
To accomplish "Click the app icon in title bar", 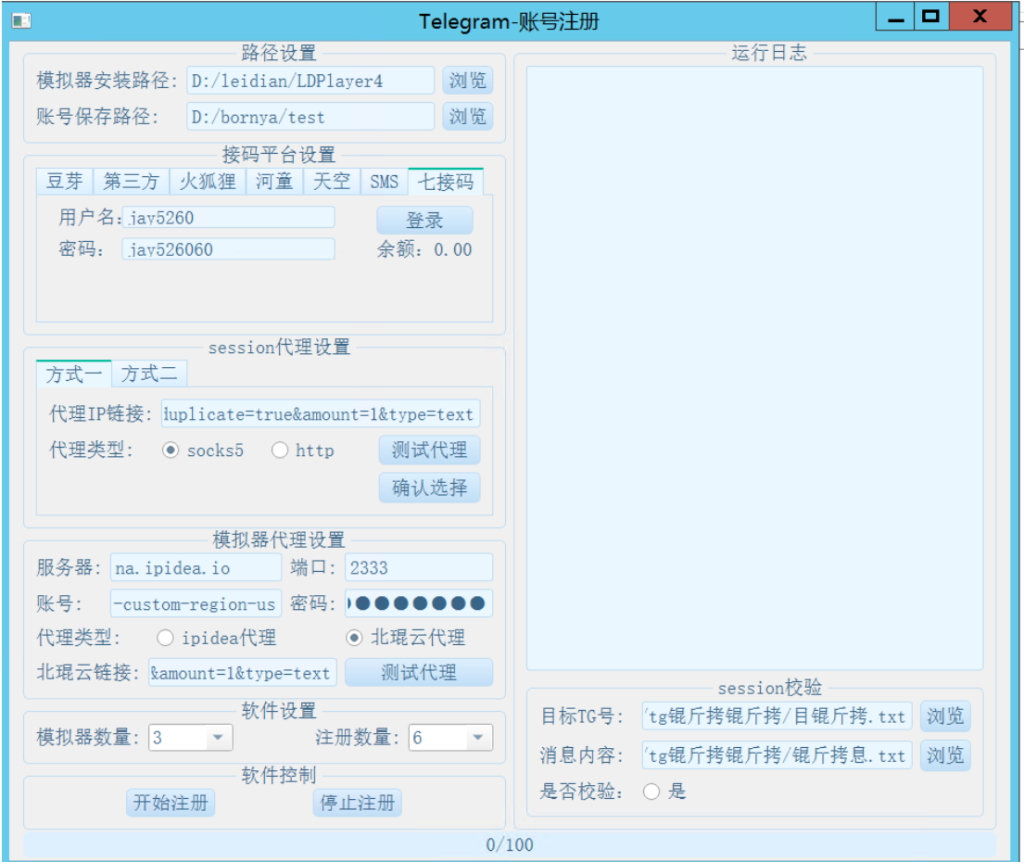I will pos(21,21).
